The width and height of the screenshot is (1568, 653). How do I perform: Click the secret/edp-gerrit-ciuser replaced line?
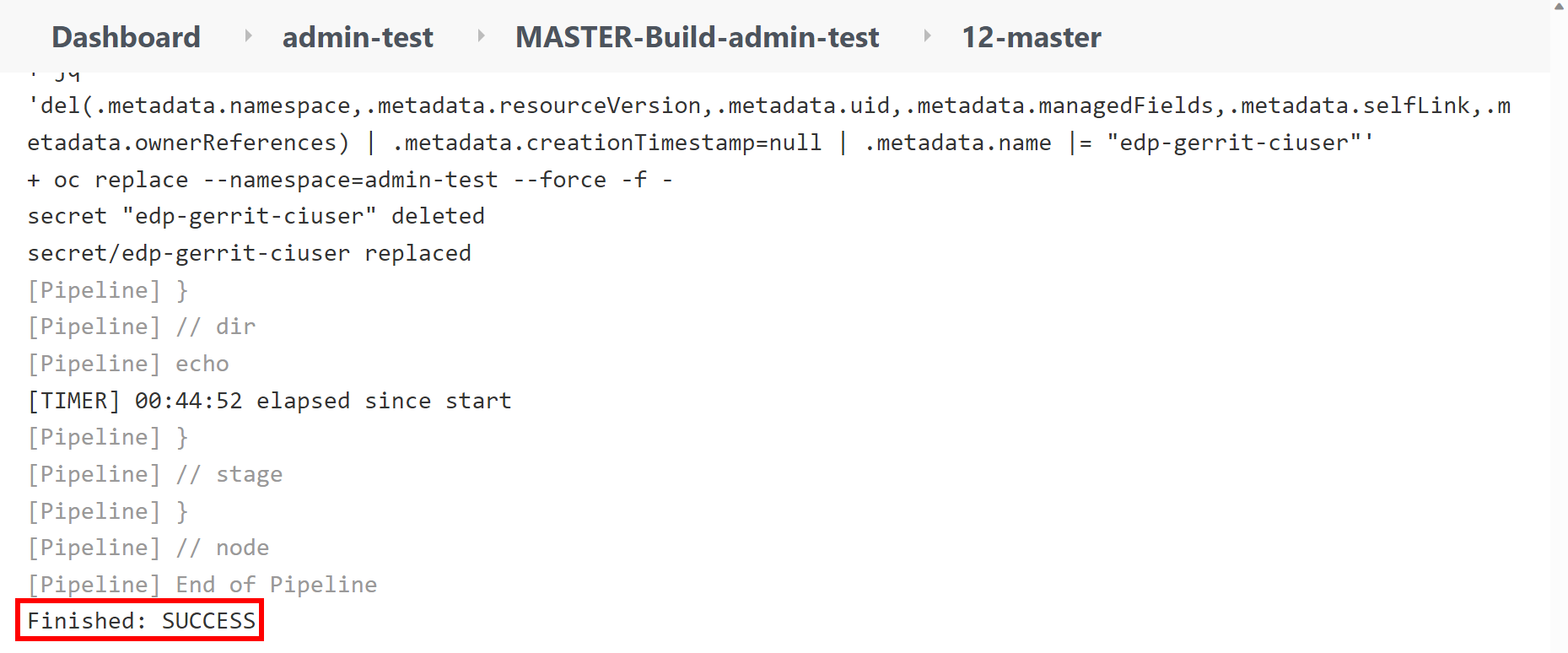point(249,253)
